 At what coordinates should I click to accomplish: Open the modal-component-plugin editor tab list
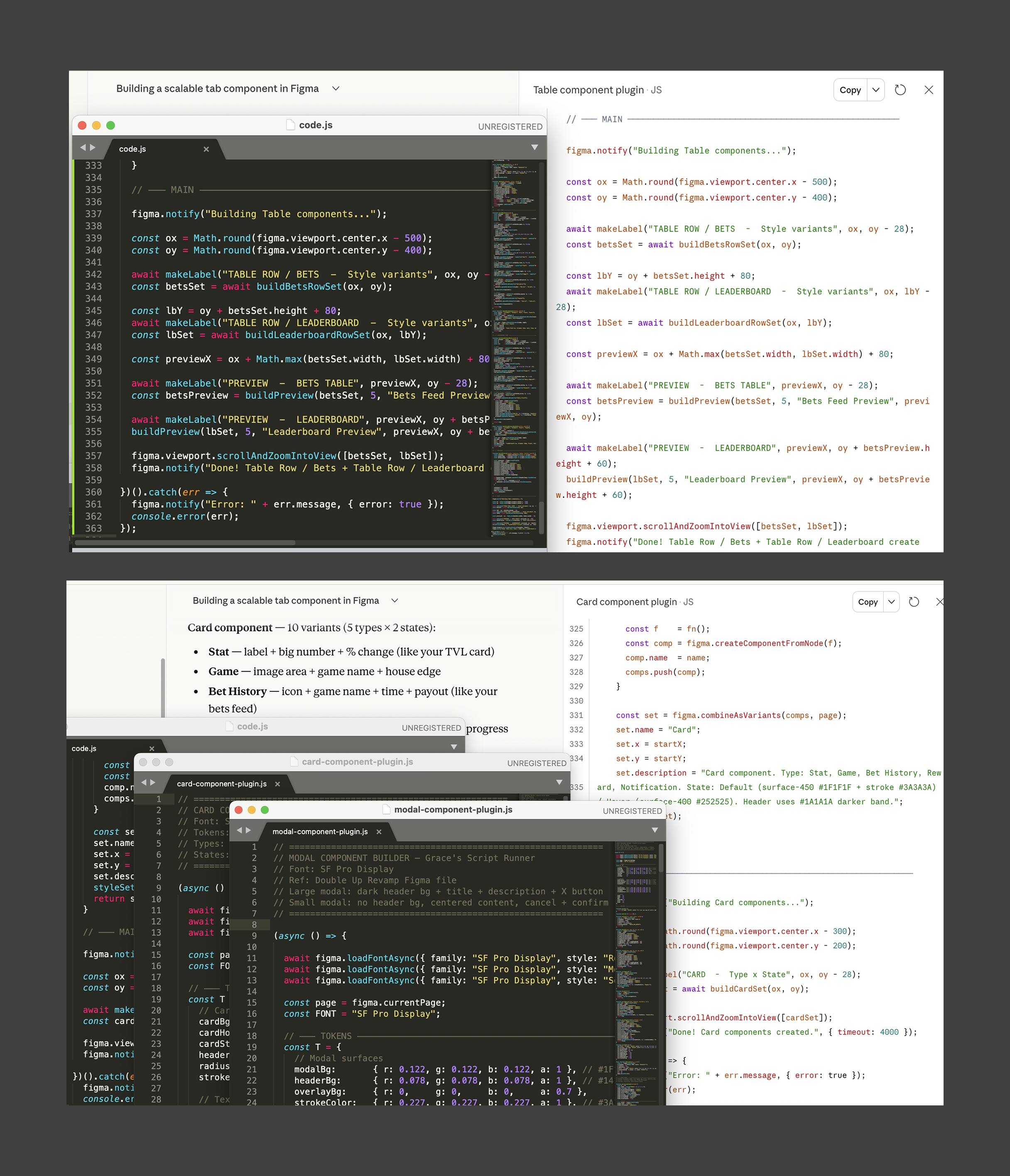tap(655, 831)
